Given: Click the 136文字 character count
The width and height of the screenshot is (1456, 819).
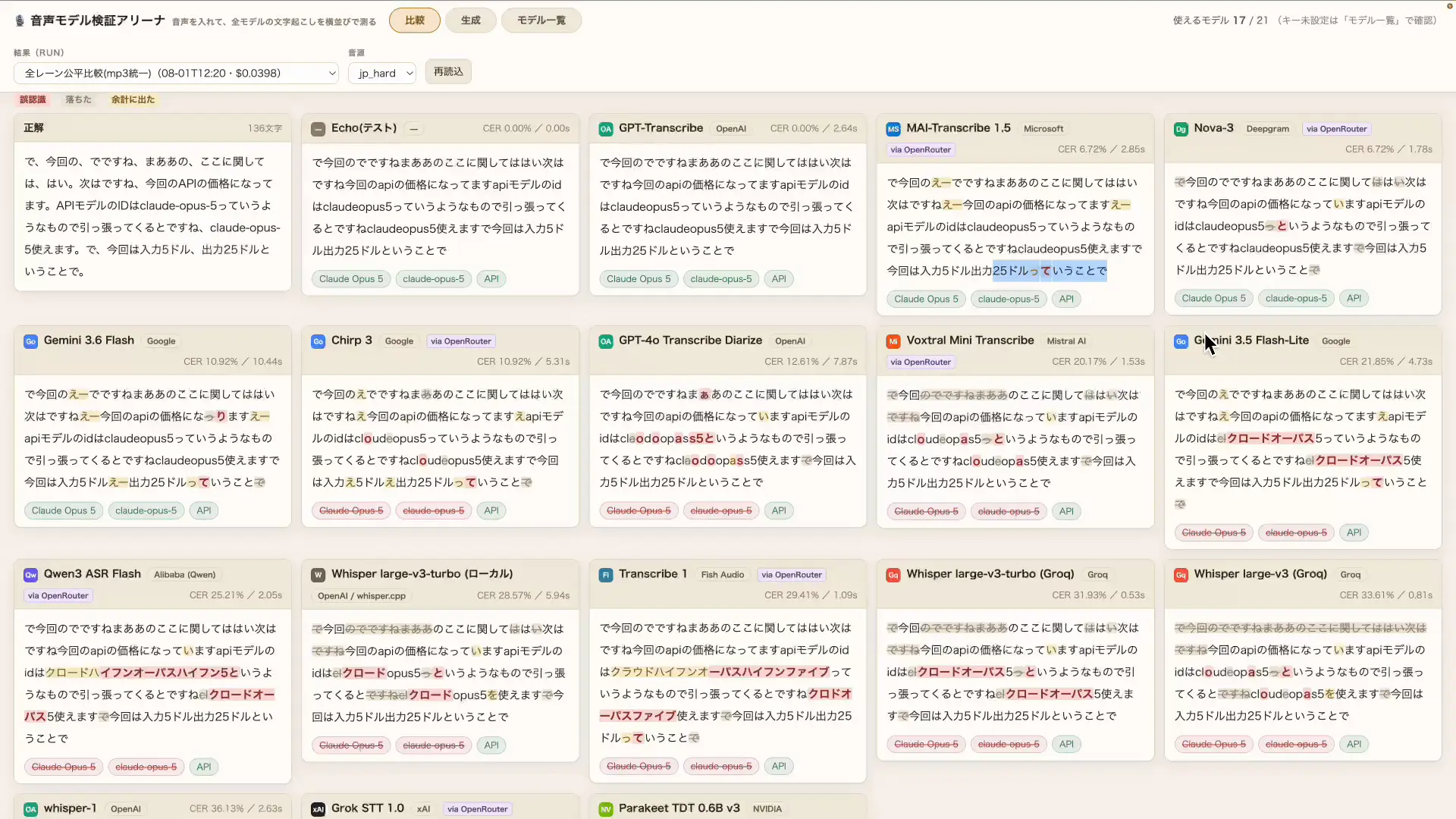Looking at the screenshot, I should (265, 128).
